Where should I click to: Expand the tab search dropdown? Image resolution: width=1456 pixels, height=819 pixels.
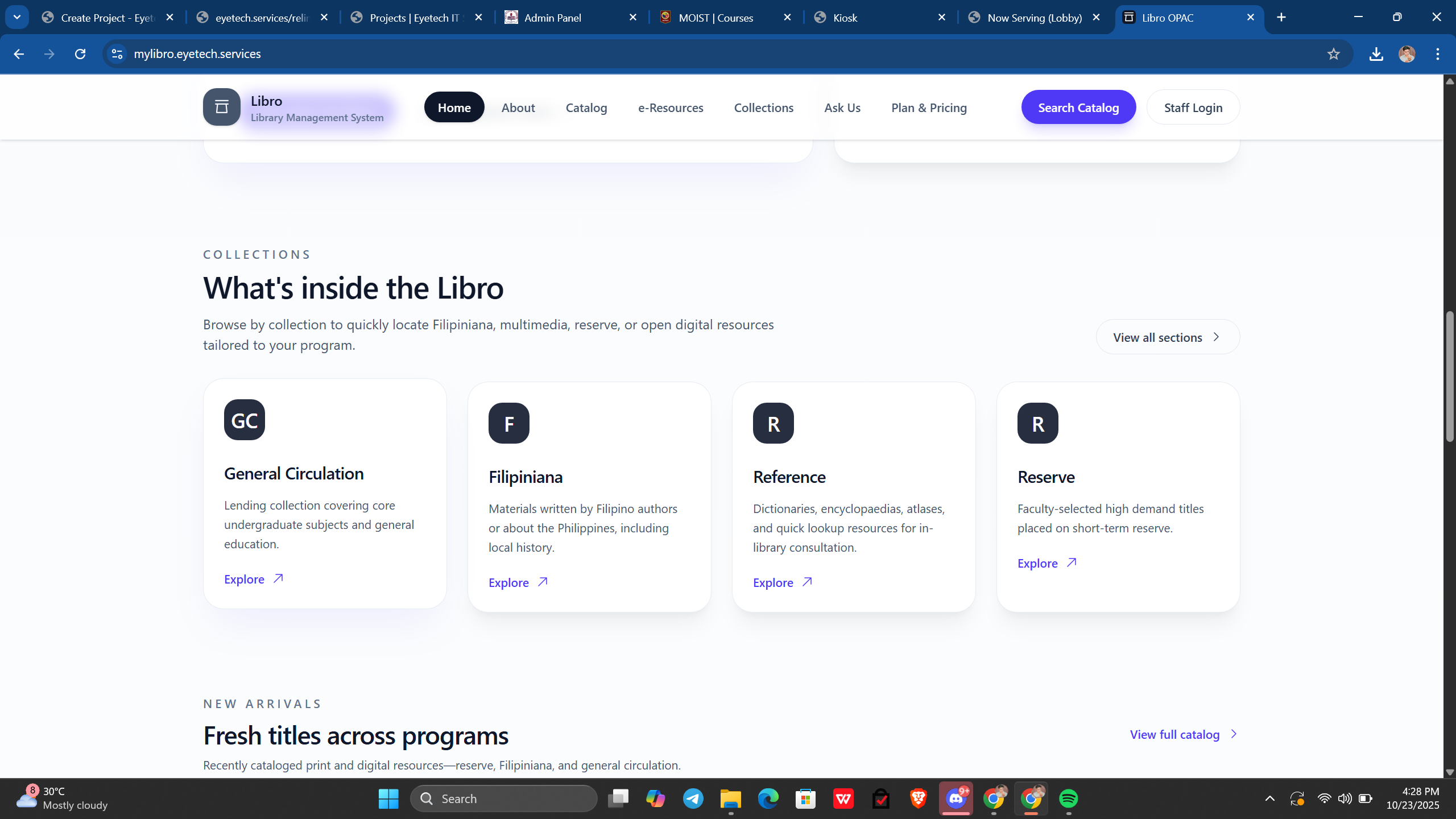[16, 17]
